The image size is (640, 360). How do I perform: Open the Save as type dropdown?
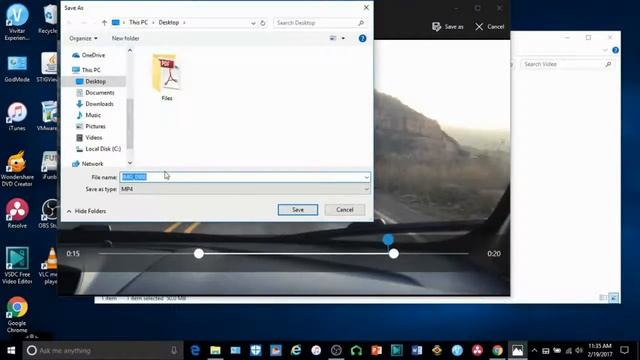pyautogui.click(x=244, y=189)
